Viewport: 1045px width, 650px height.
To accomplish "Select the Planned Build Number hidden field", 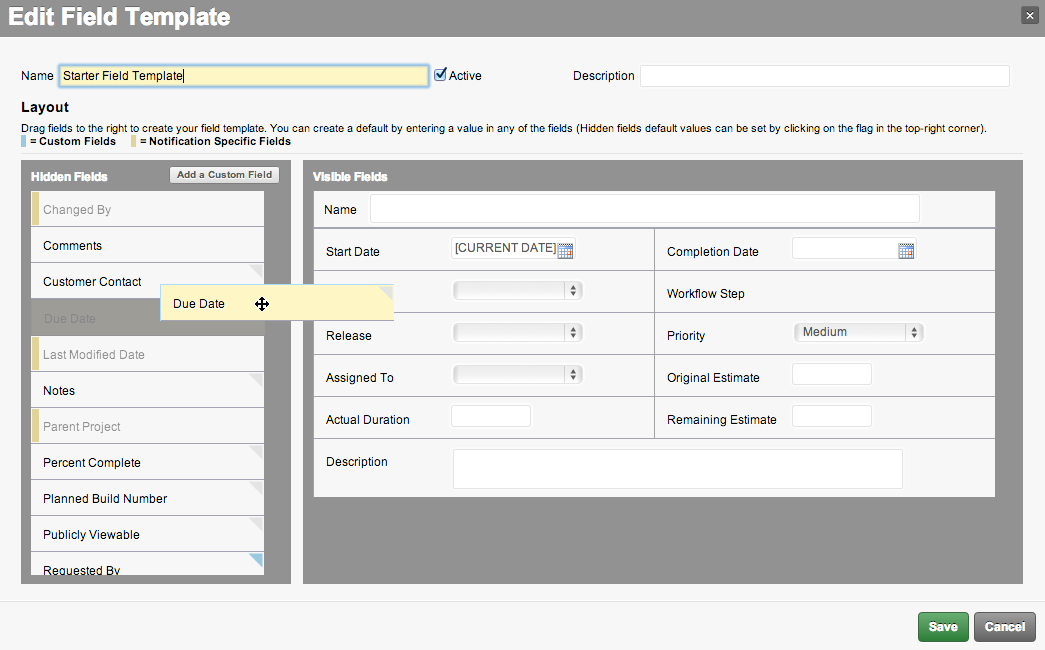I will coord(147,499).
